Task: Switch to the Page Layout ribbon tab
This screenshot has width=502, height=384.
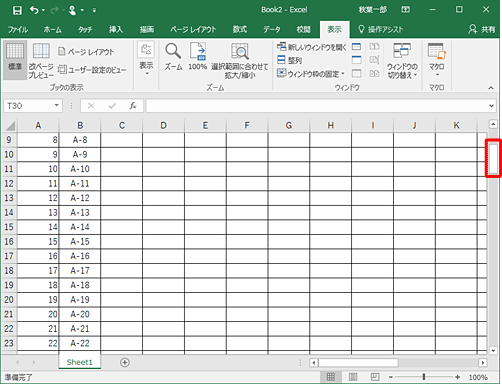Action: pyautogui.click(x=193, y=30)
